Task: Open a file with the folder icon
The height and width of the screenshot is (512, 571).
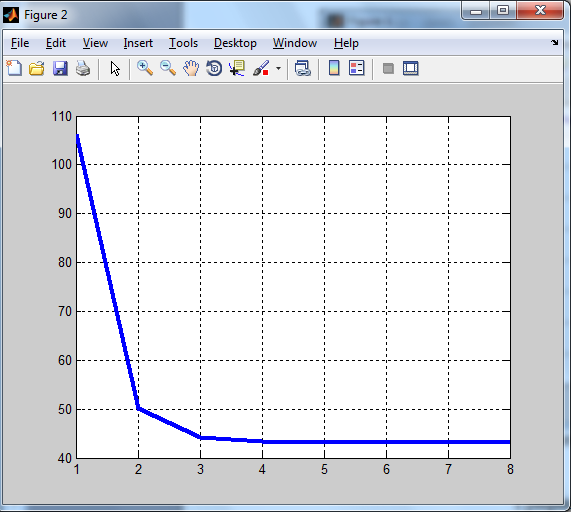Action: [x=37, y=68]
